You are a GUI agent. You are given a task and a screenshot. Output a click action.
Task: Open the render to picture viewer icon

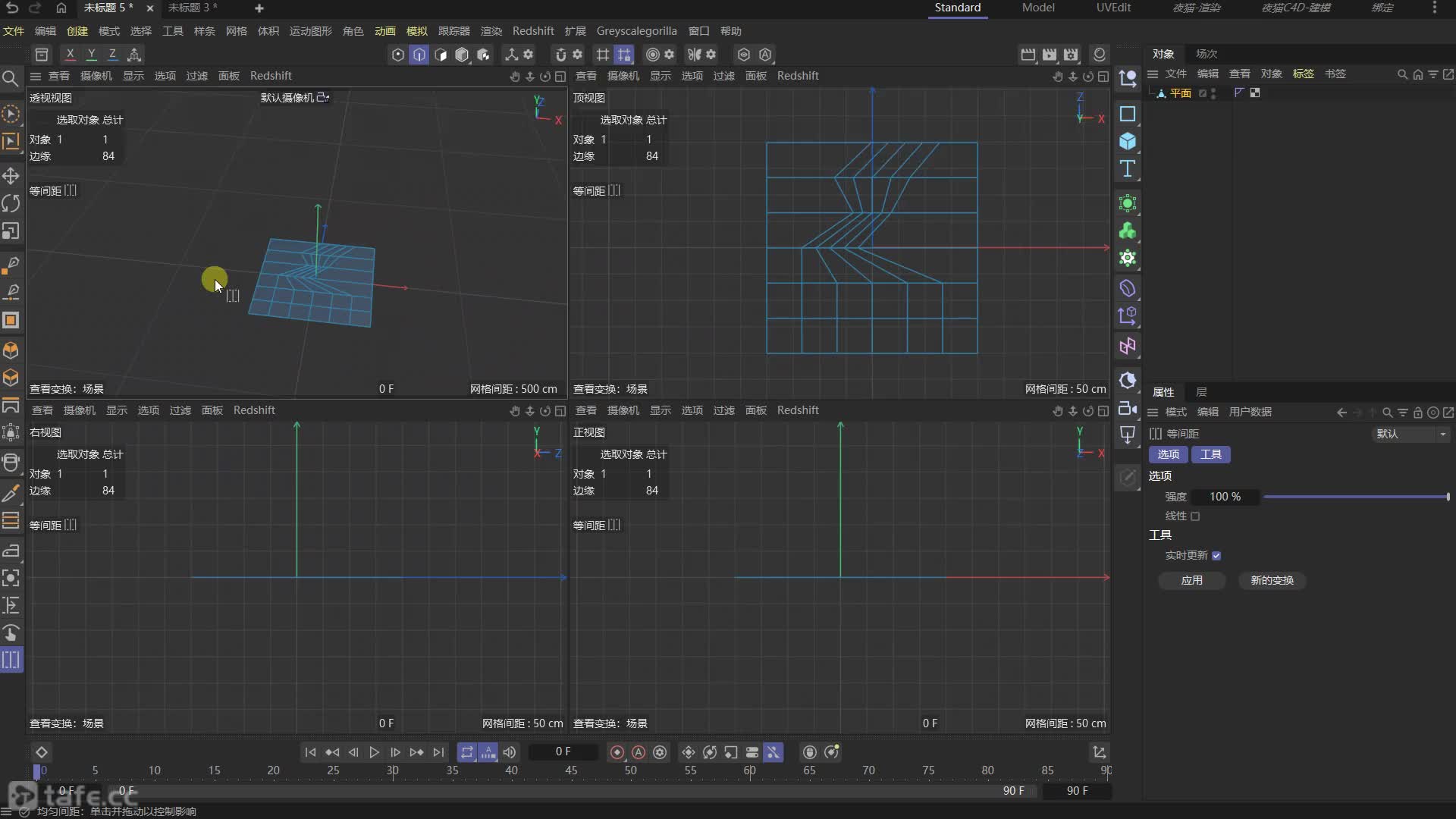point(1050,55)
